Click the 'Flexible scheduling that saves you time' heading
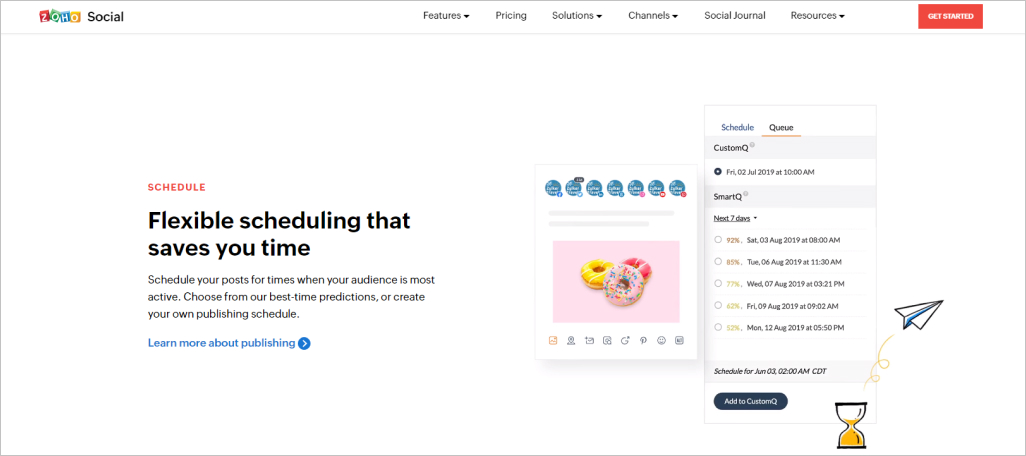Viewport: 1026px width, 456px height. click(x=279, y=234)
